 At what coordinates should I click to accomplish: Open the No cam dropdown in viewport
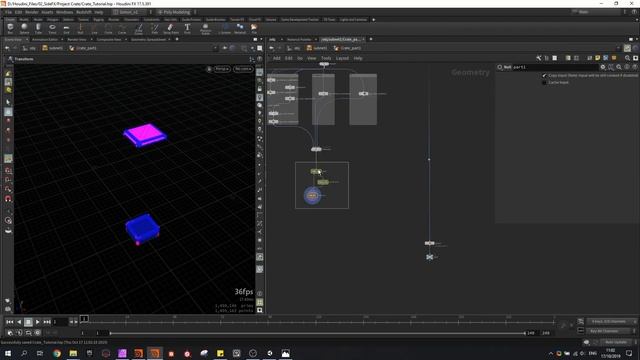tap(243, 69)
